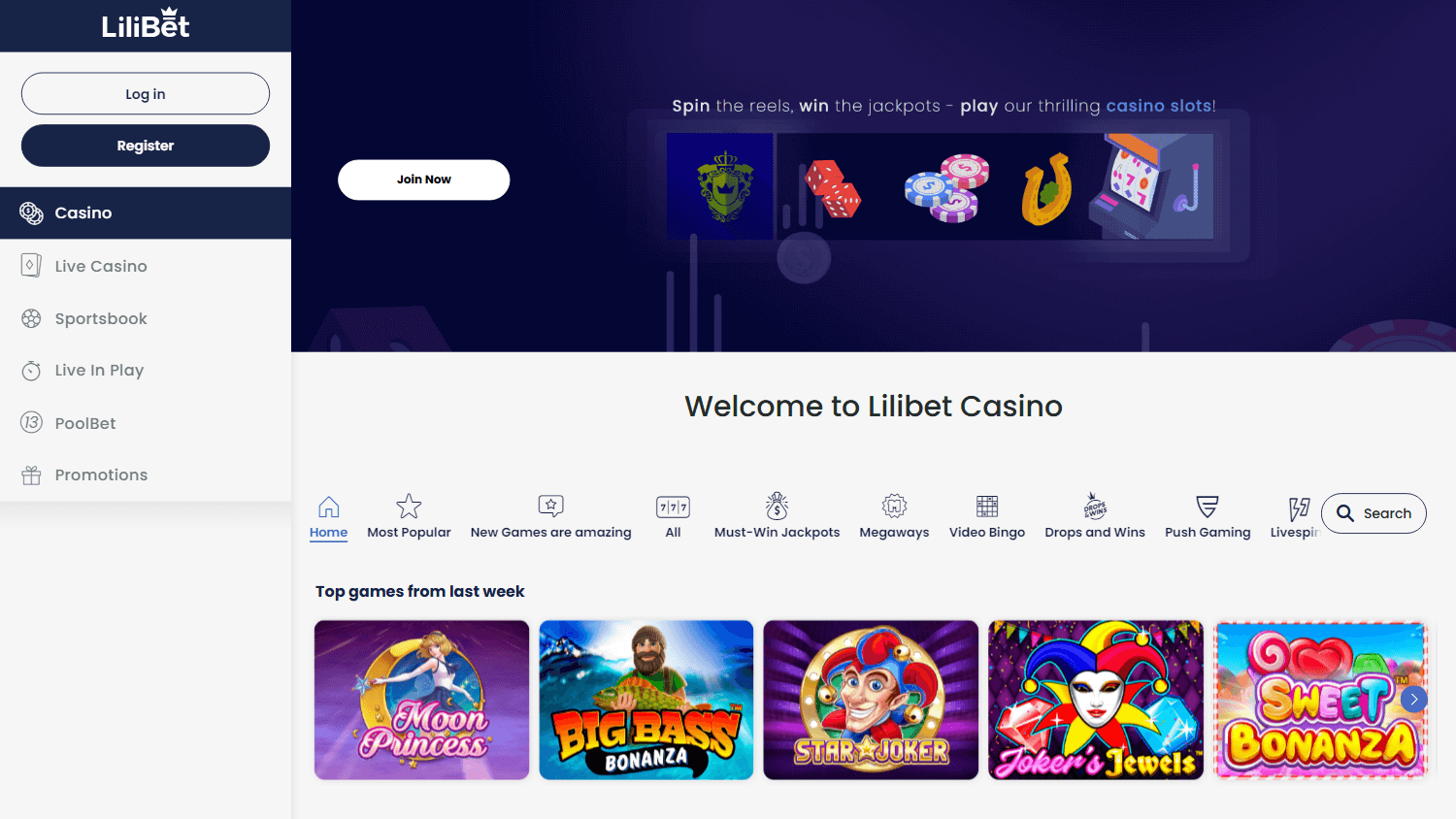Click the Search games field

[x=1373, y=513]
